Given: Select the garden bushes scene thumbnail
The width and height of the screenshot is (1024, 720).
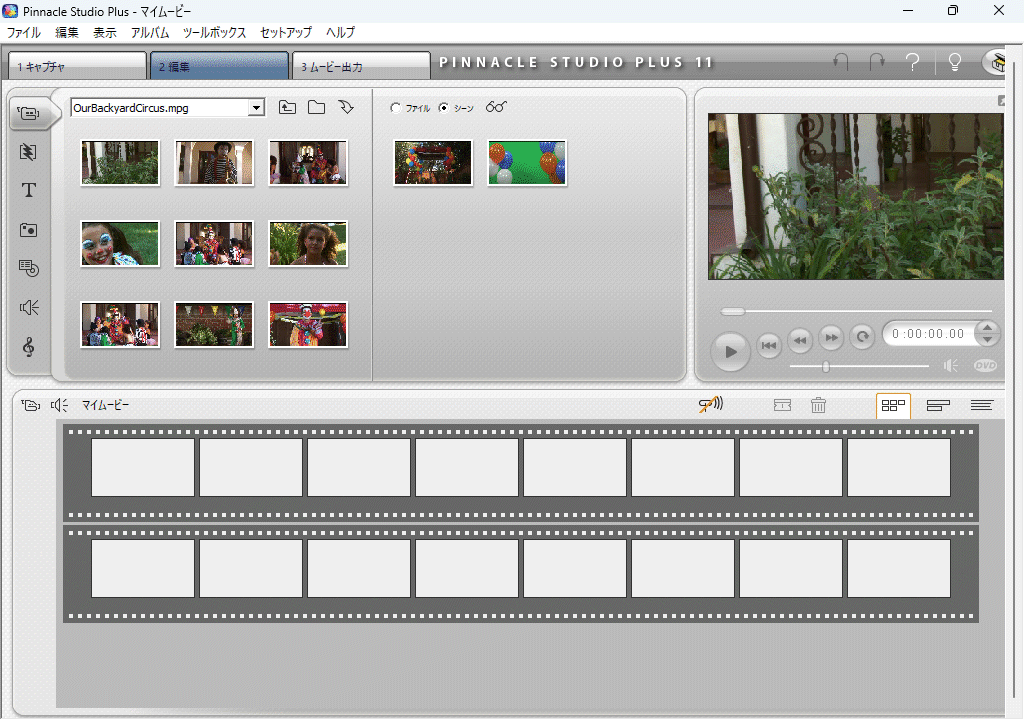Looking at the screenshot, I should point(120,163).
